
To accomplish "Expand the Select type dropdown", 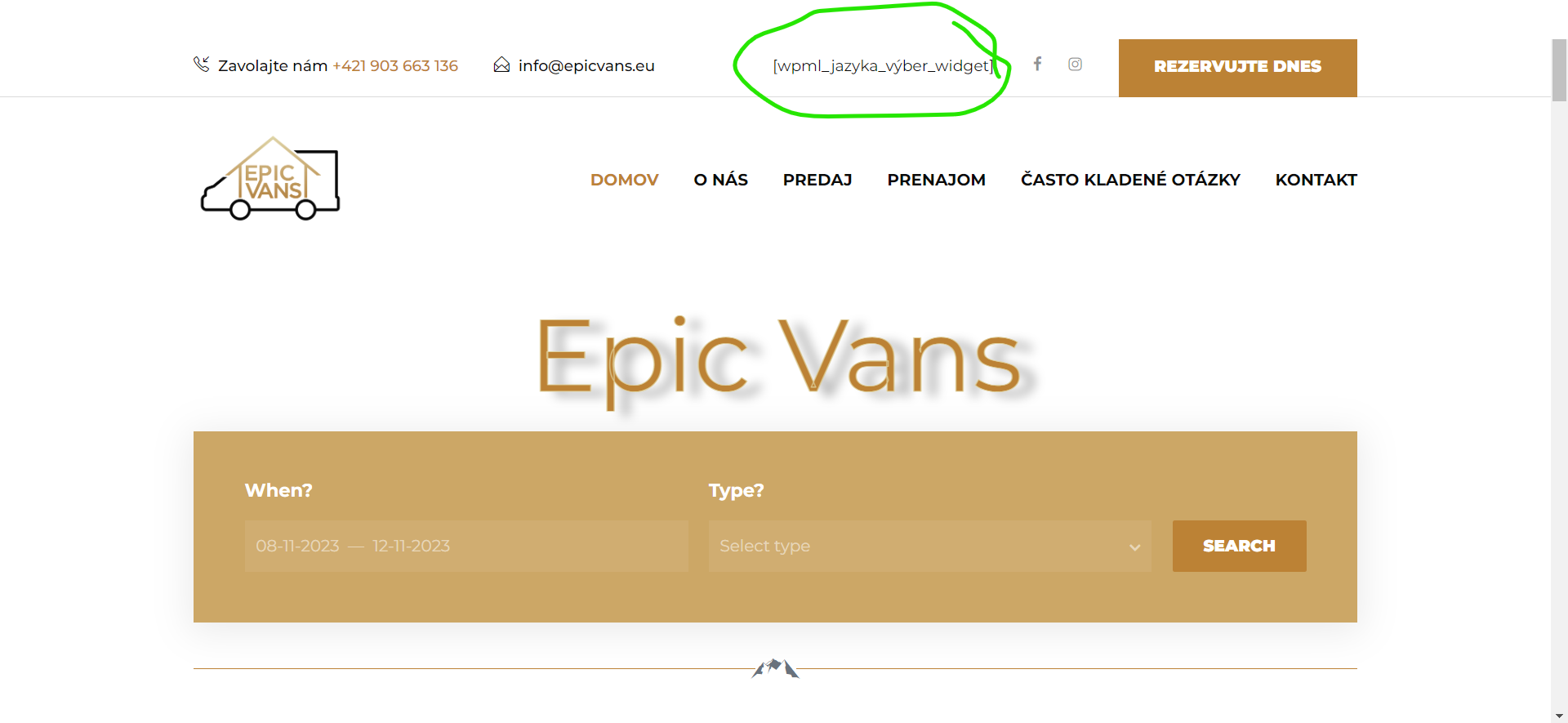I will tap(929, 546).
